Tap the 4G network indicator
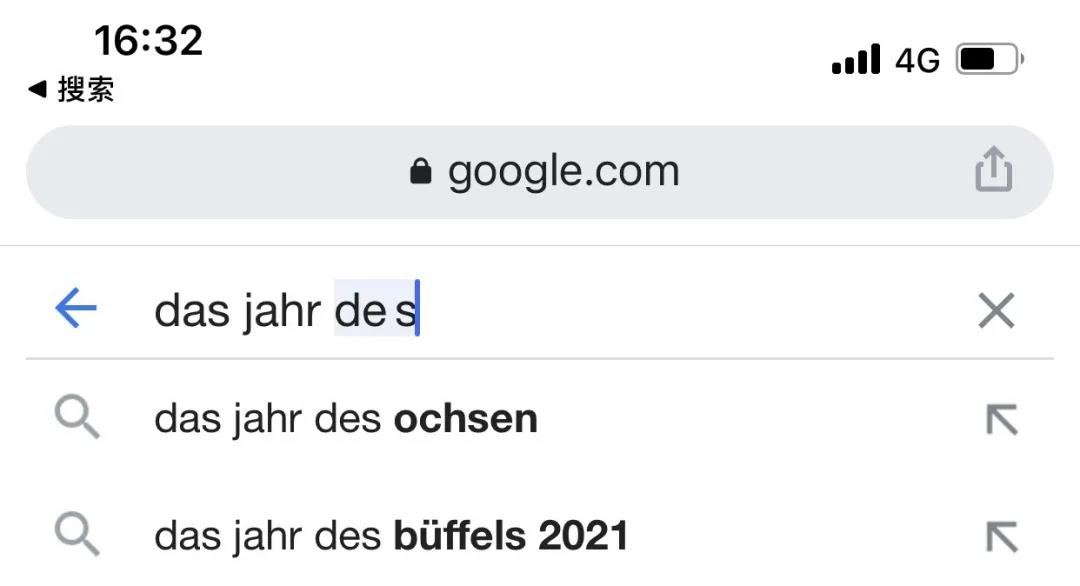The width and height of the screenshot is (1080, 586). (917, 61)
